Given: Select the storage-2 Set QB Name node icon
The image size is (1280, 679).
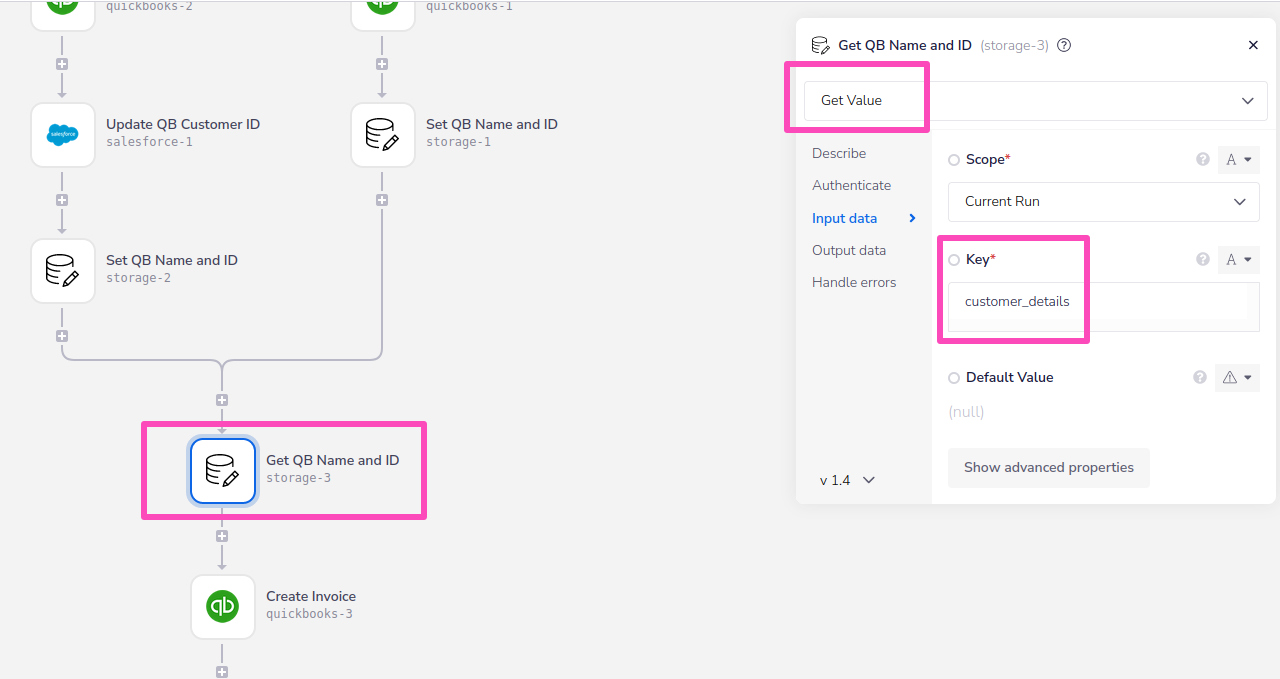Looking at the screenshot, I should click(63, 270).
